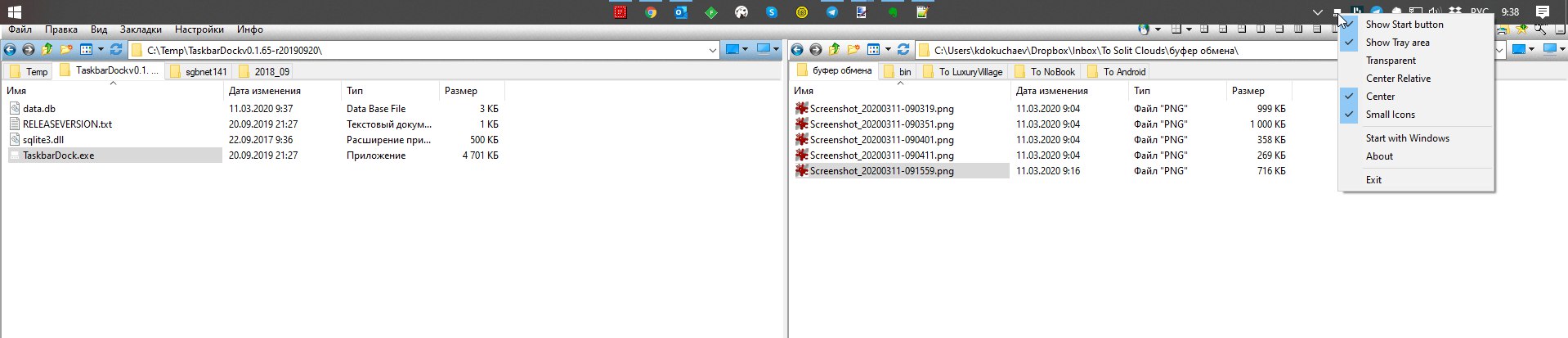Open the notification center icon

1542,12
